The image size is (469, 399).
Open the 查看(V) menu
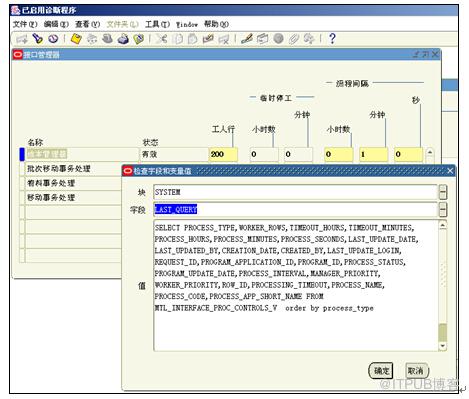(87, 24)
